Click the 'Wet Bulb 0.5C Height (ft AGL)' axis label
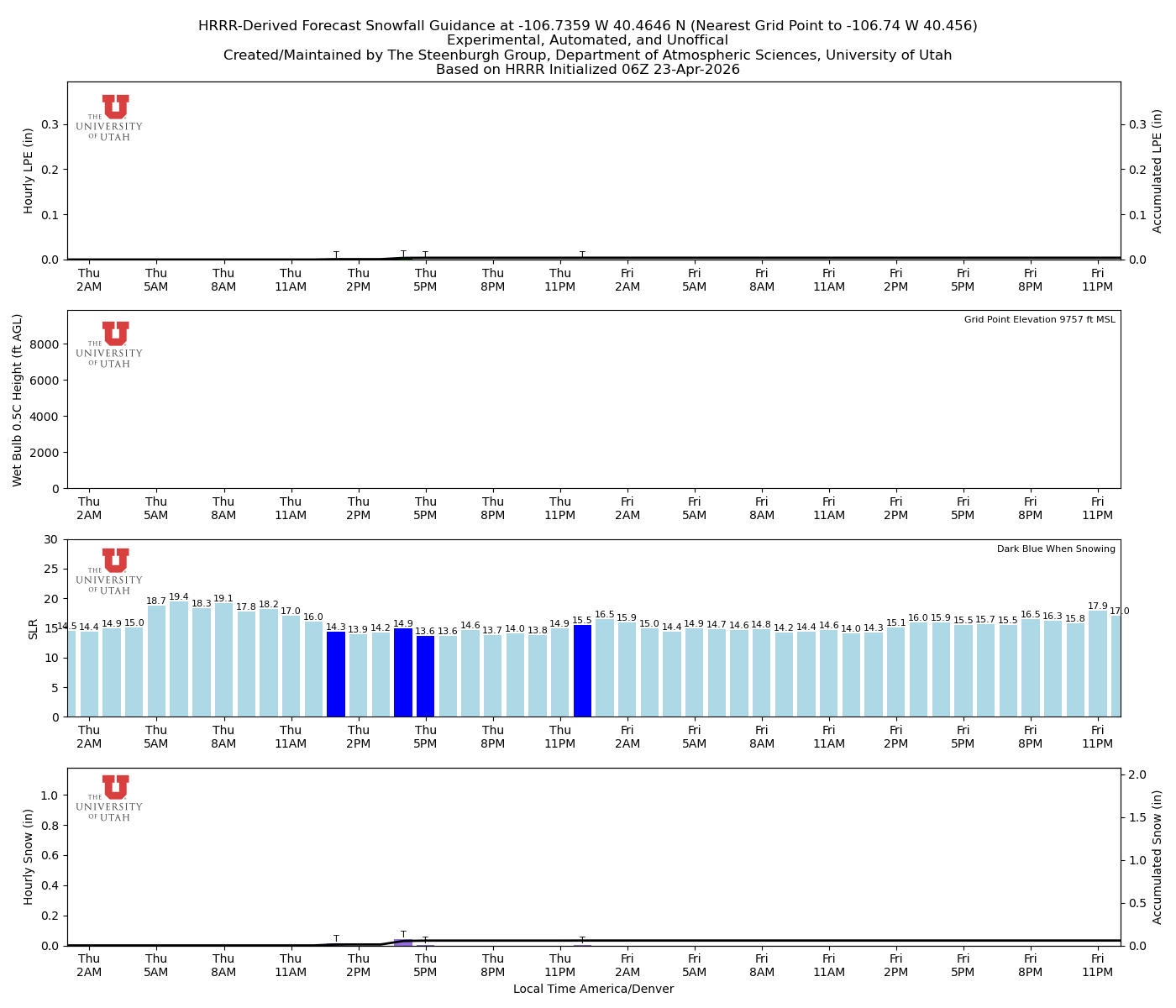 18,400
